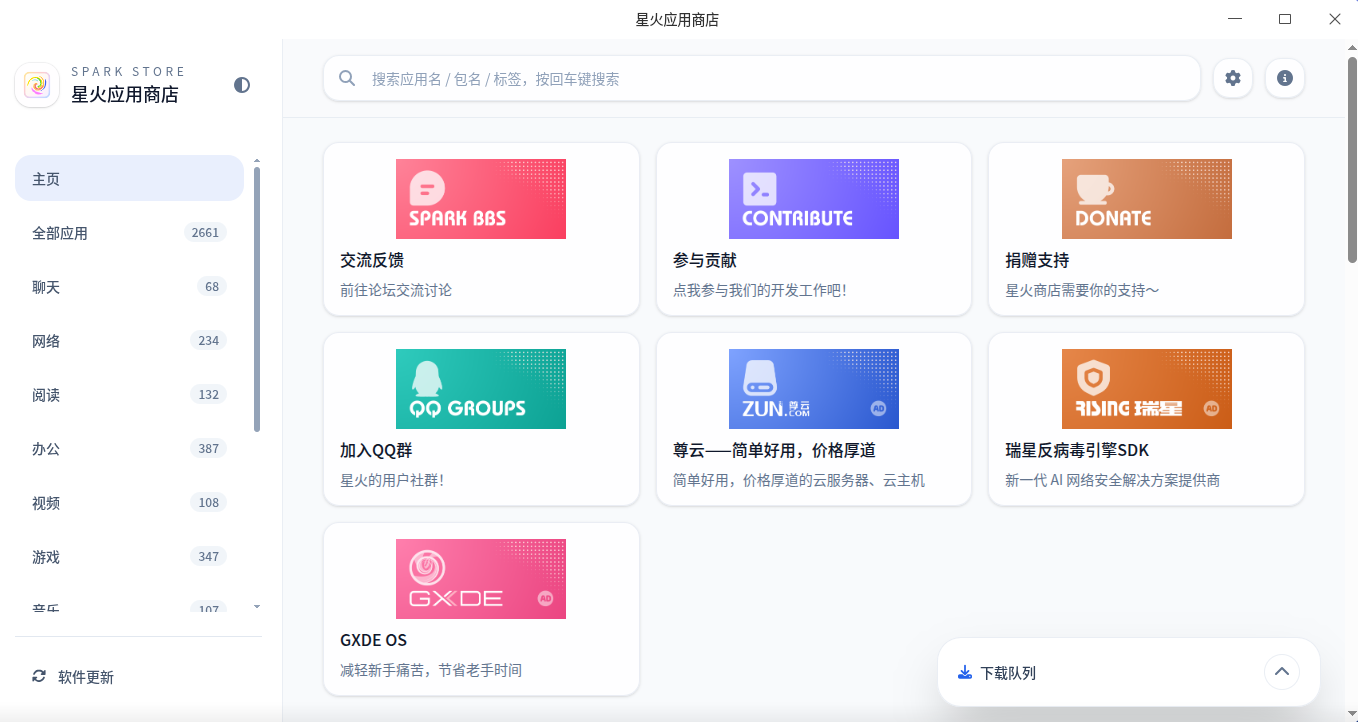Screen dimensions: 1358x722
Task: Click the SPARK BBS banner image
Action: pyautogui.click(x=481, y=199)
